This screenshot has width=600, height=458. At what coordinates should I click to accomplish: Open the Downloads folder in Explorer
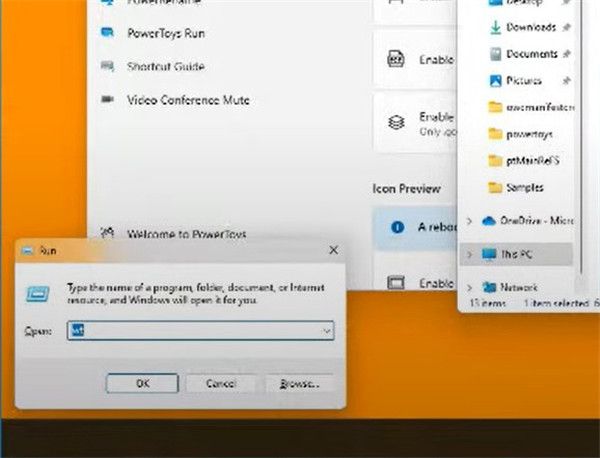(530, 26)
